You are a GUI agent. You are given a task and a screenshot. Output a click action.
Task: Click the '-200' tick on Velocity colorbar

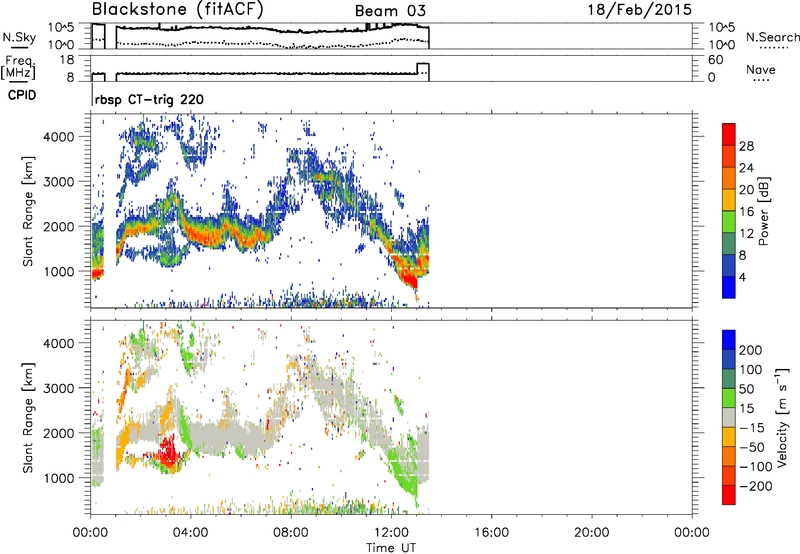click(x=756, y=486)
